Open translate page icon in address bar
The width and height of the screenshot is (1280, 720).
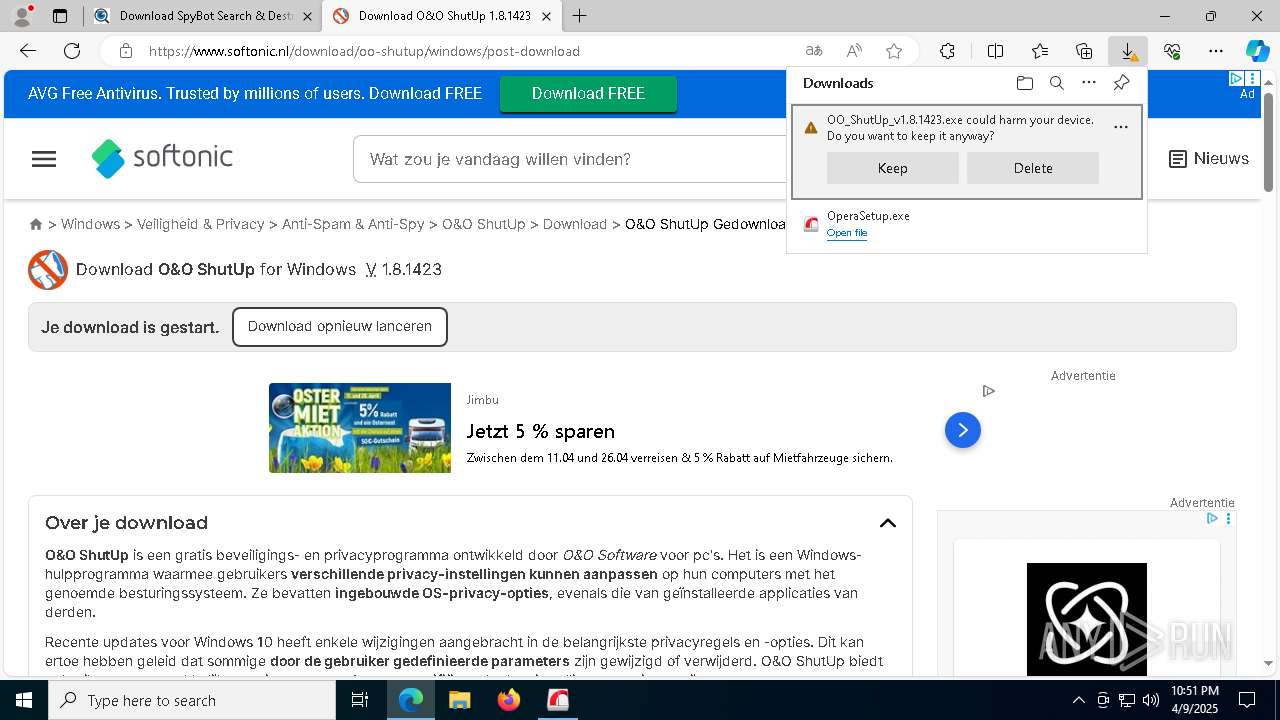pyautogui.click(x=814, y=51)
